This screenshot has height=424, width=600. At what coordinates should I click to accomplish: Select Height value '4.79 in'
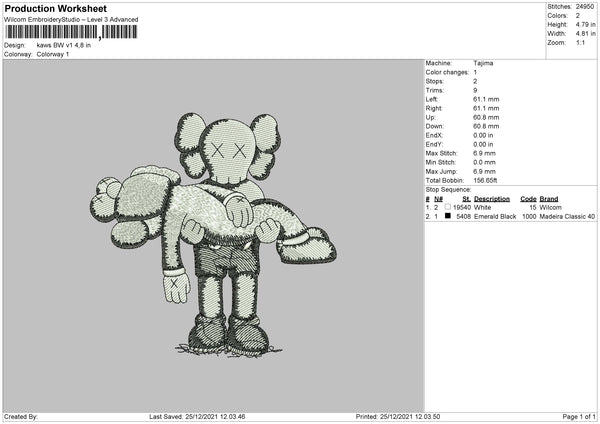585,24
